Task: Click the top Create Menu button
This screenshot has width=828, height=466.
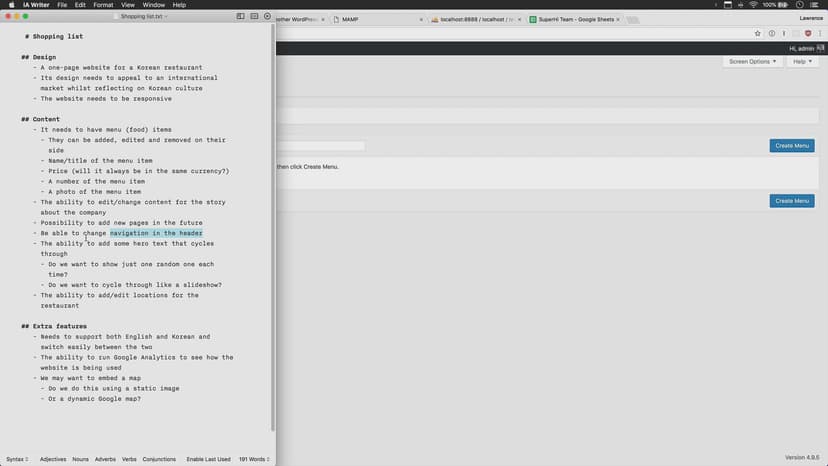Action: point(791,146)
